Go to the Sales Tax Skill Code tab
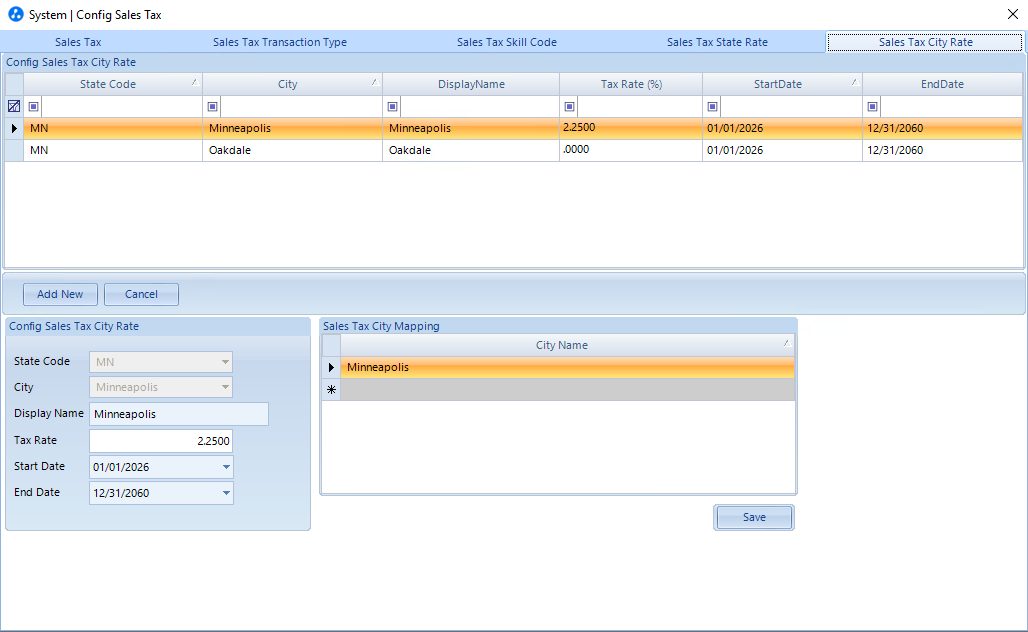 pos(507,42)
